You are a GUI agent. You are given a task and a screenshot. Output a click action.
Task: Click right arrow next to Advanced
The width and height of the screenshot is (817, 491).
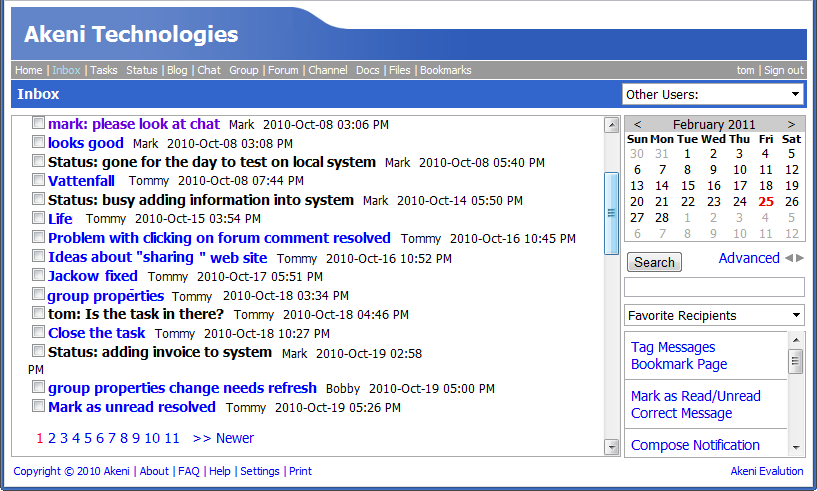click(x=800, y=258)
